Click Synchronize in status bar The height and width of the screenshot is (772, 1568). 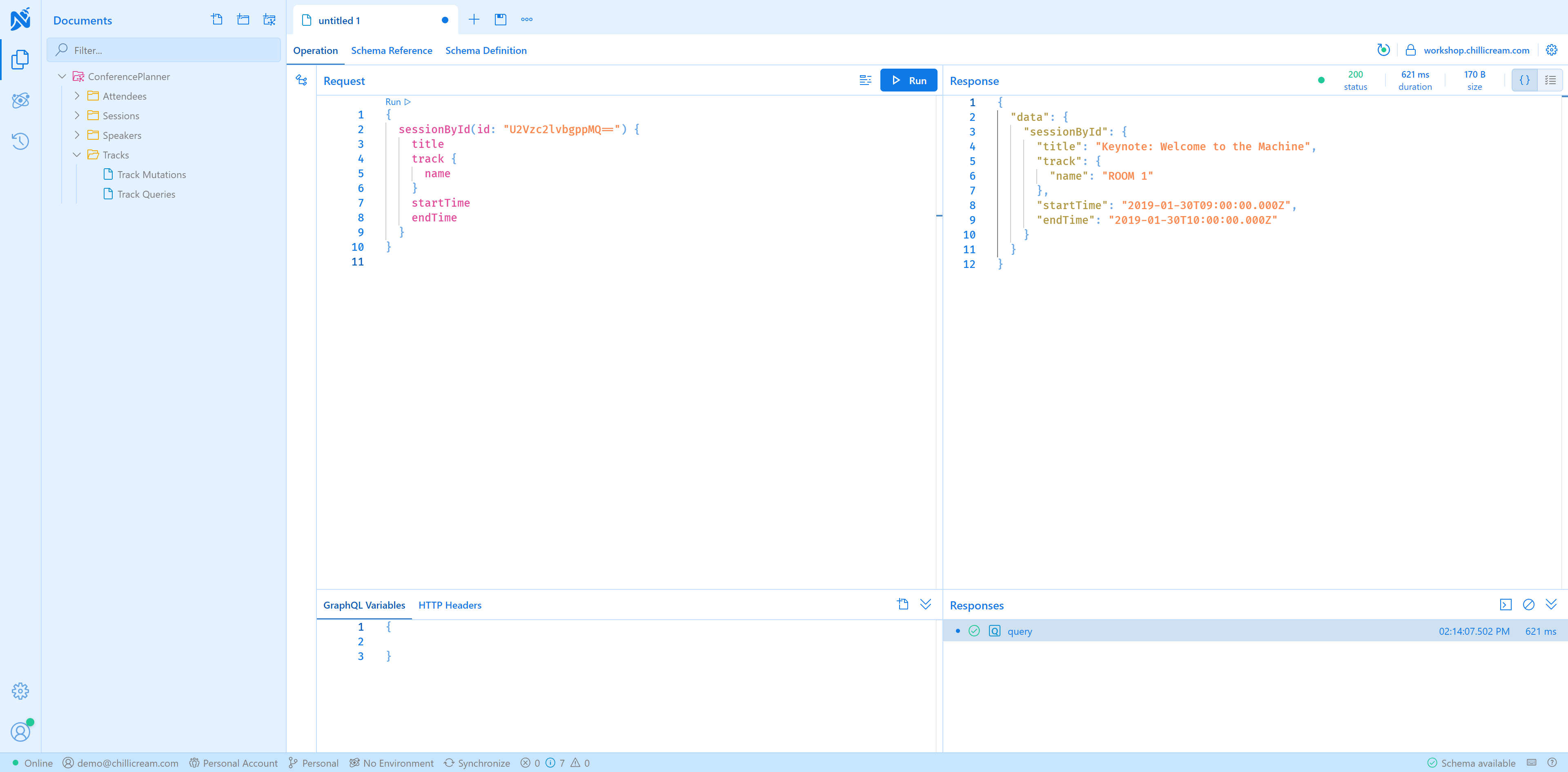(x=477, y=763)
